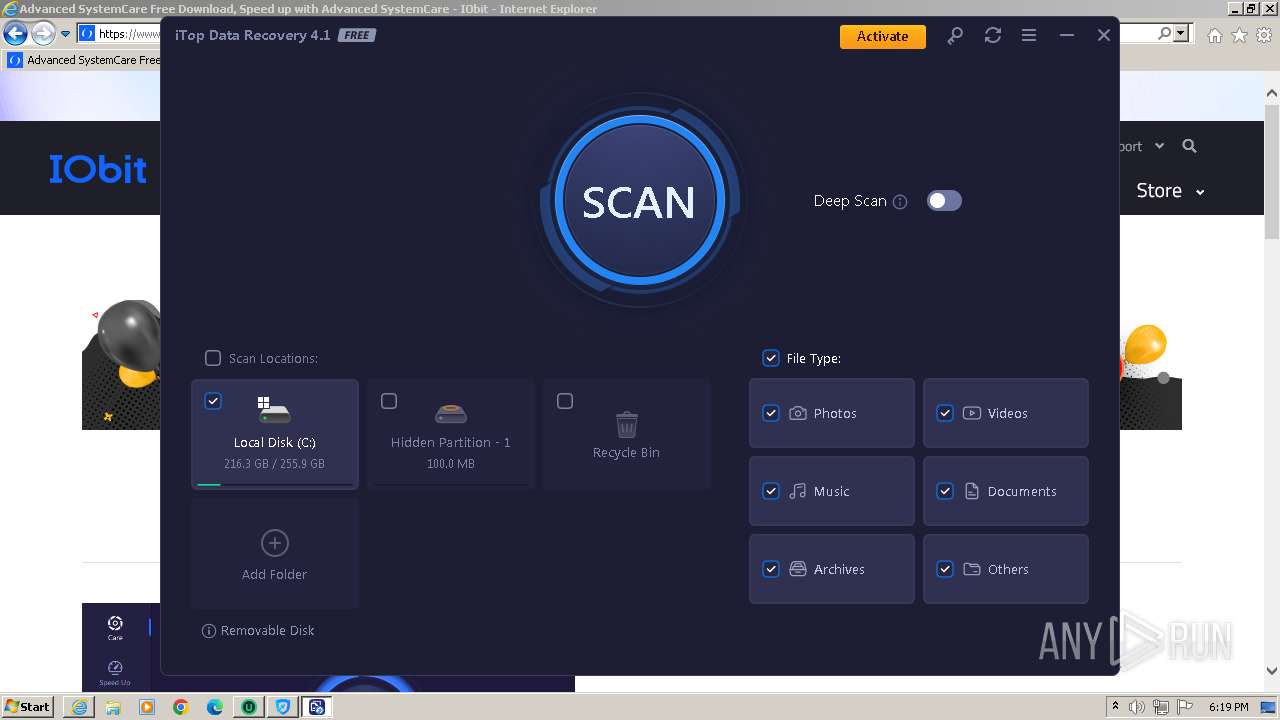The height and width of the screenshot is (720, 1280).
Task: Uncheck the Music file type checkbox
Action: [x=771, y=491]
